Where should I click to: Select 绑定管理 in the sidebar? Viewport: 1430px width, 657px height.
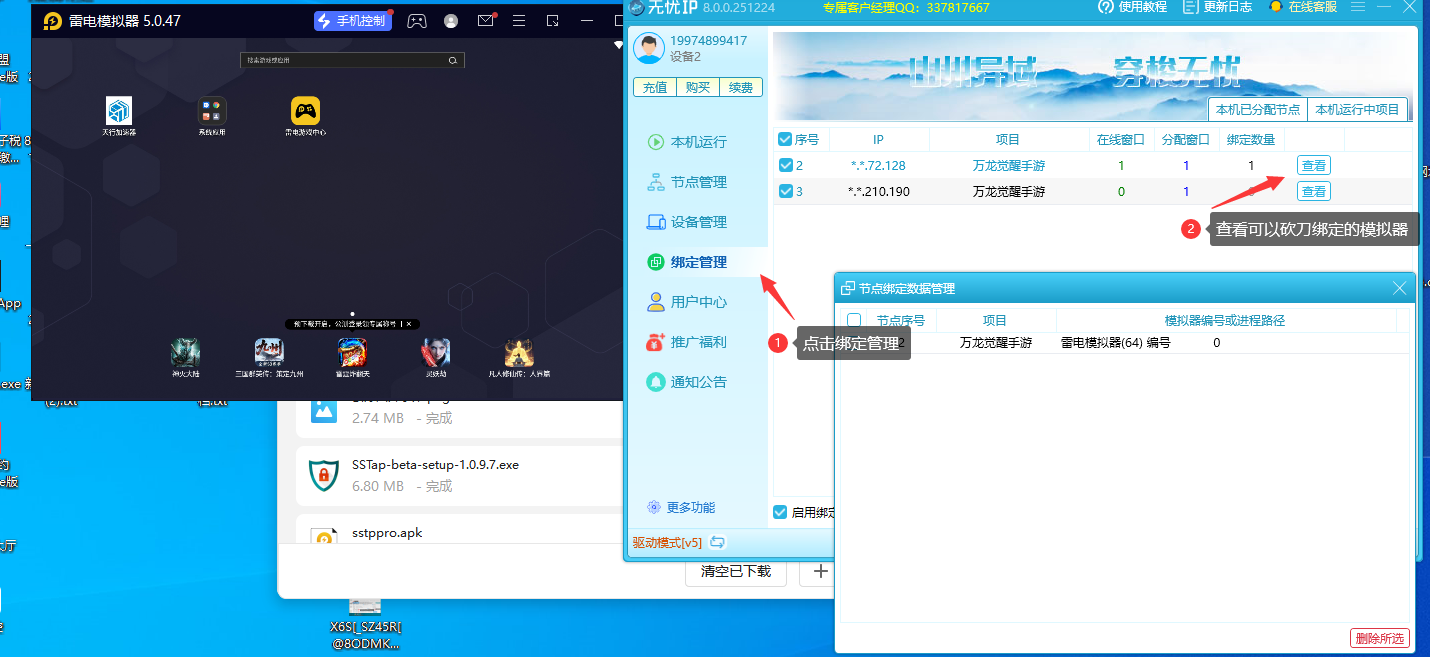point(687,262)
